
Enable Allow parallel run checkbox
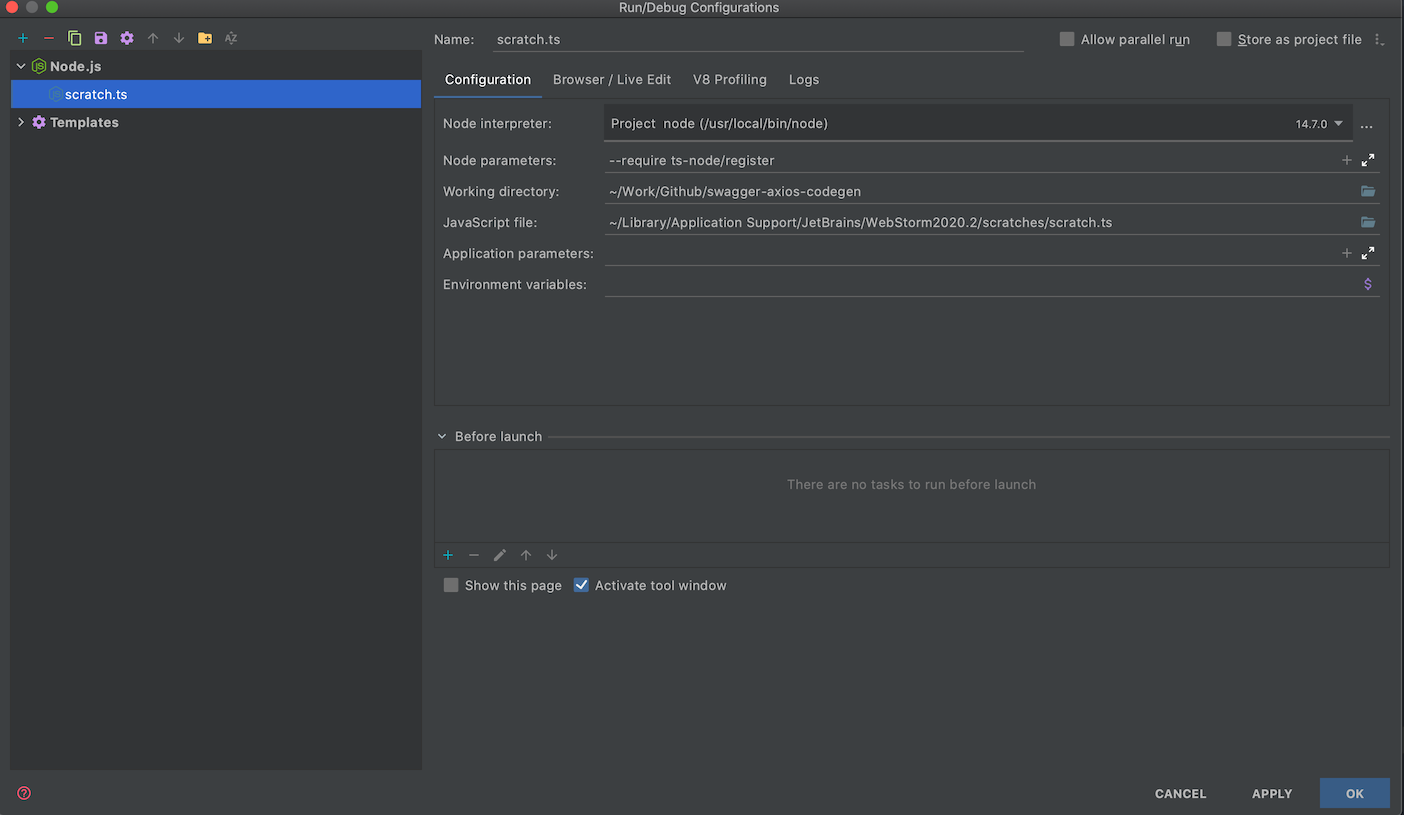coord(1067,39)
